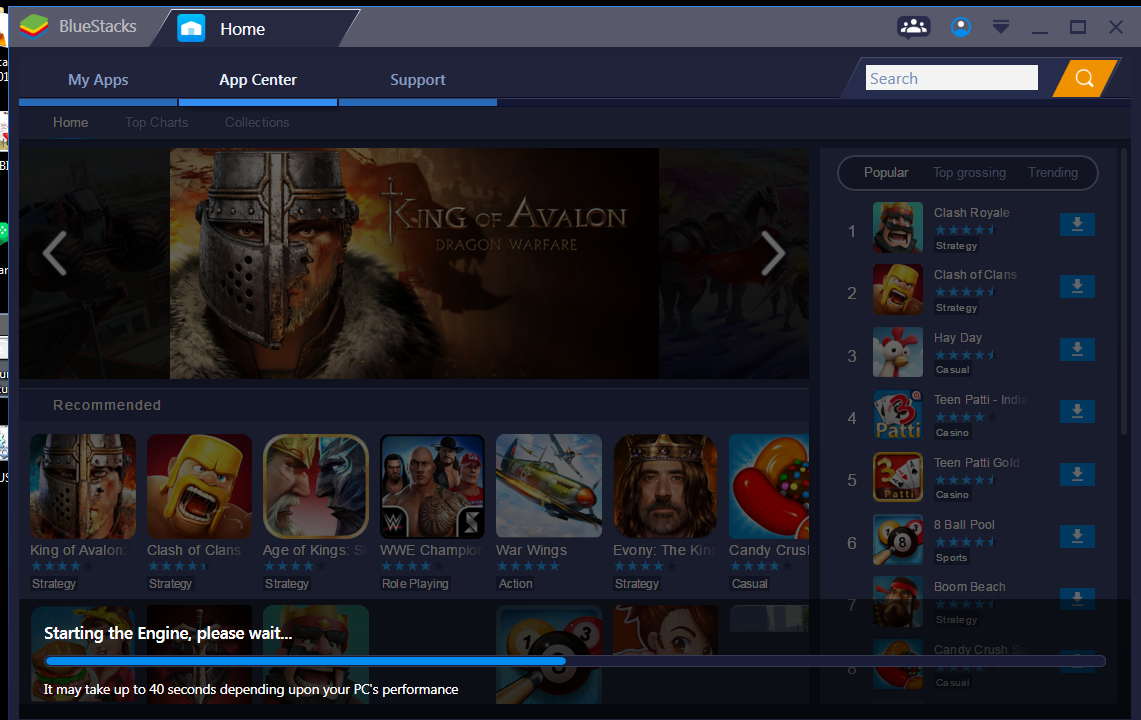This screenshot has height=720, width=1141.
Task: Expand the title bar dropdown menu arrow
Action: (1001, 28)
